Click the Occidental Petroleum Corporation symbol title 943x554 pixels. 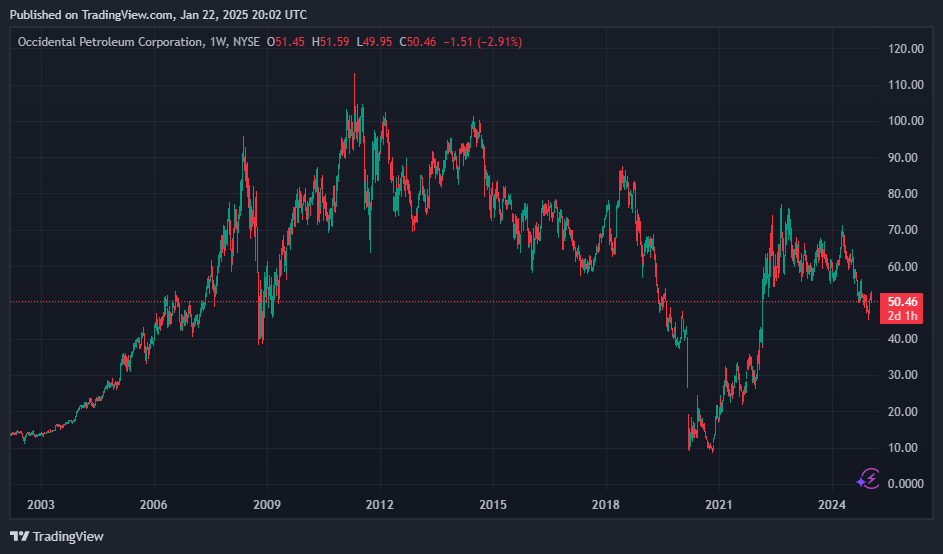tap(111, 42)
